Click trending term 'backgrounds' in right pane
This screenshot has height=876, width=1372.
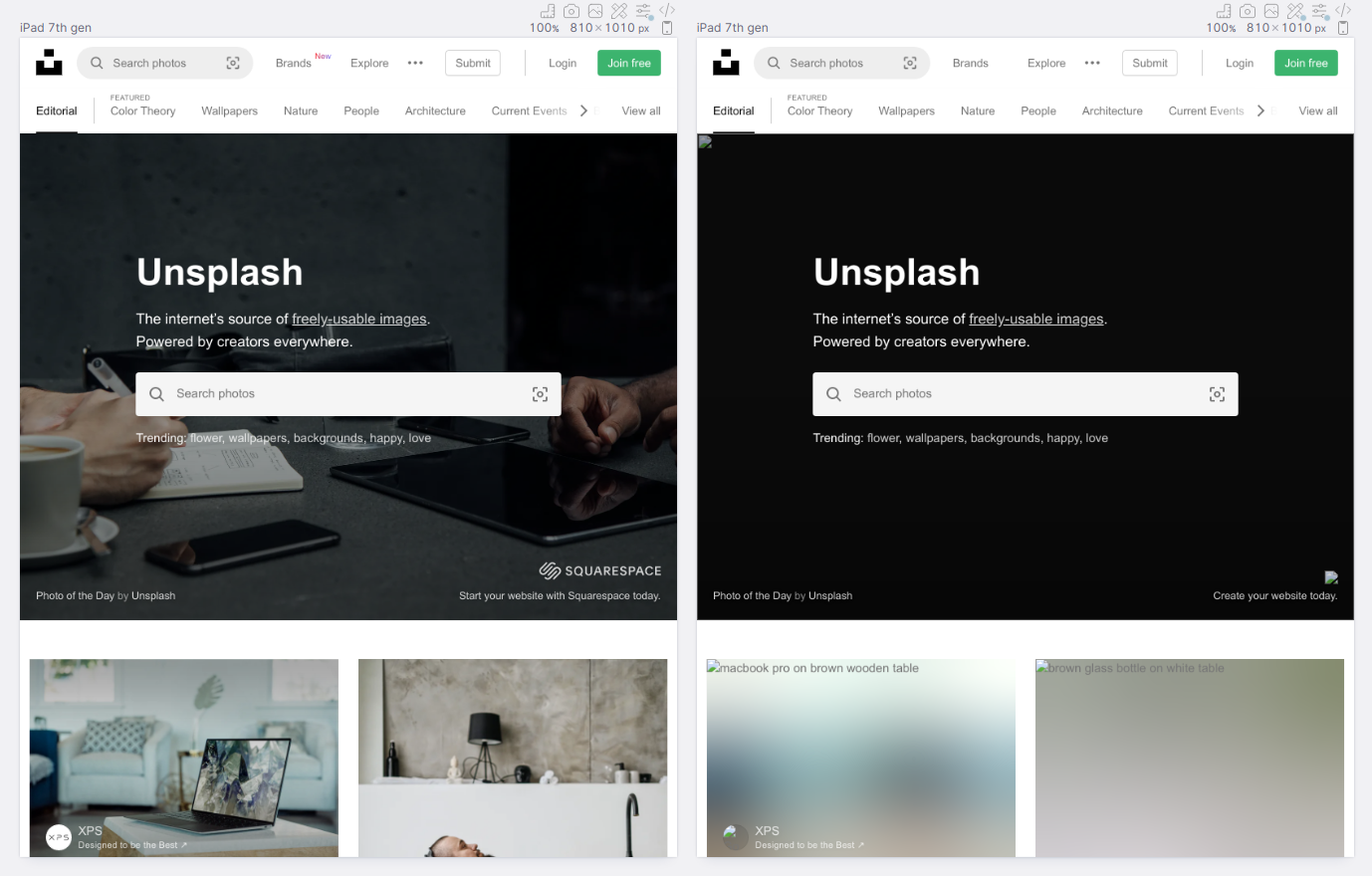pos(1006,438)
